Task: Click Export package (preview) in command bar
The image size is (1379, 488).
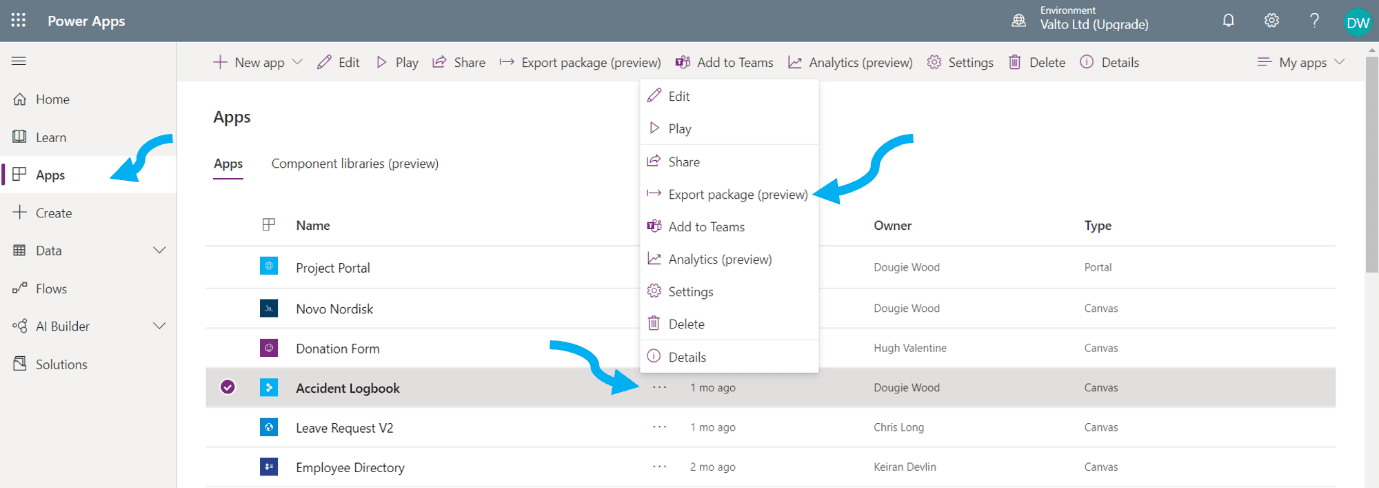Action: pos(580,62)
